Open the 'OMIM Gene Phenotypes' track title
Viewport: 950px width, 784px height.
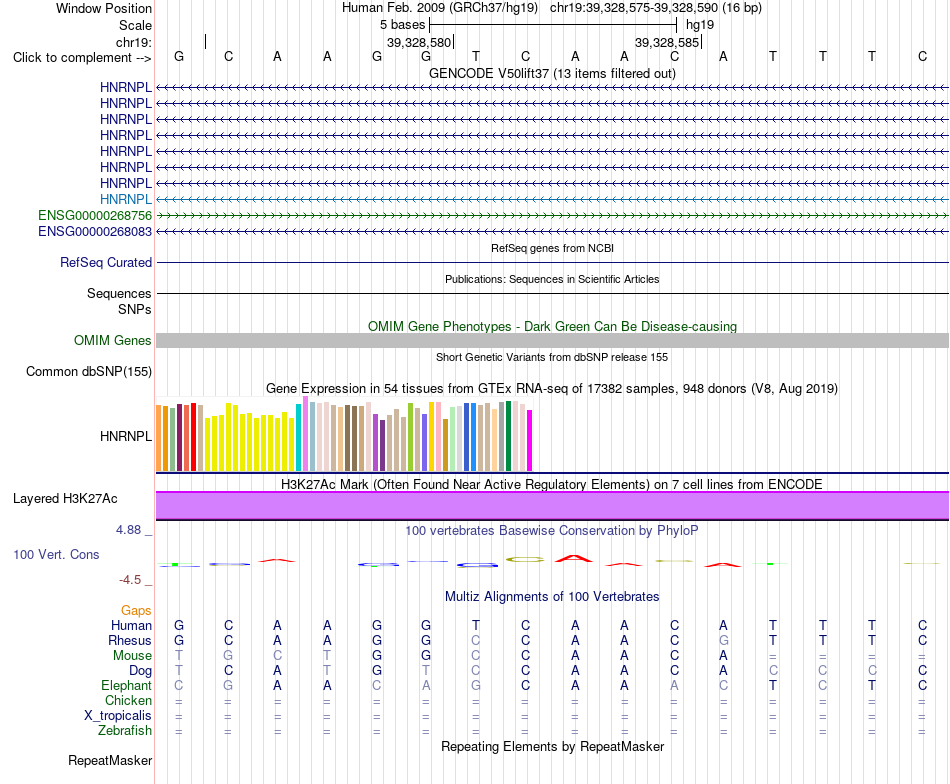pos(552,327)
